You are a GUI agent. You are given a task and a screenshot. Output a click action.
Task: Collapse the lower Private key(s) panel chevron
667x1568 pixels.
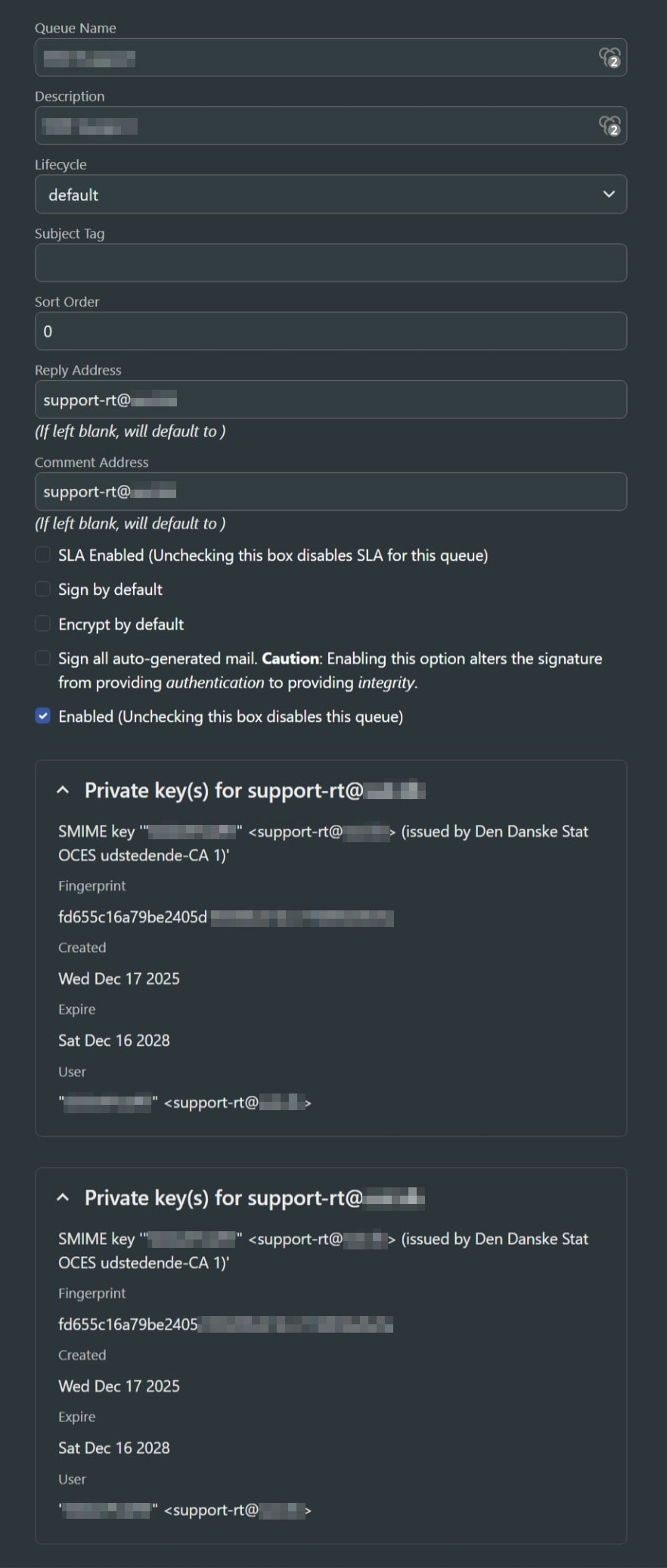[64, 1198]
